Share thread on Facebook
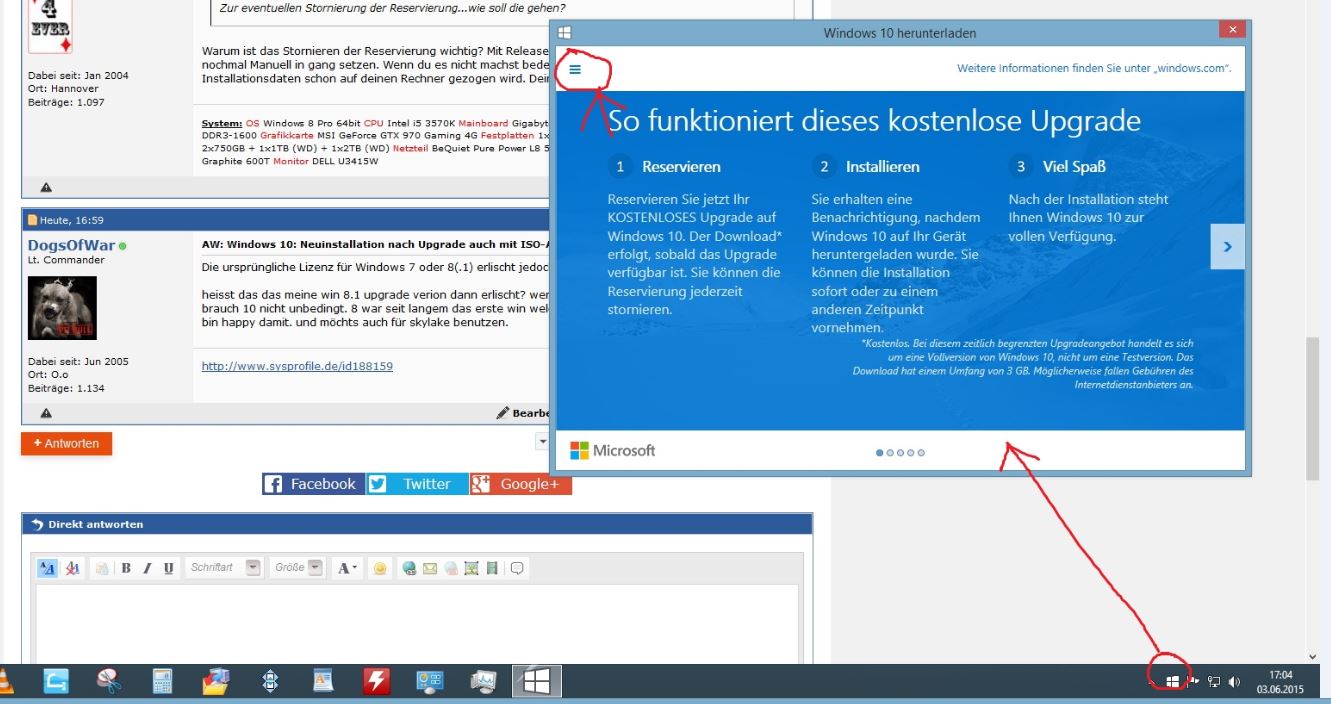The width and height of the screenshot is (1331, 704). pos(312,484)
